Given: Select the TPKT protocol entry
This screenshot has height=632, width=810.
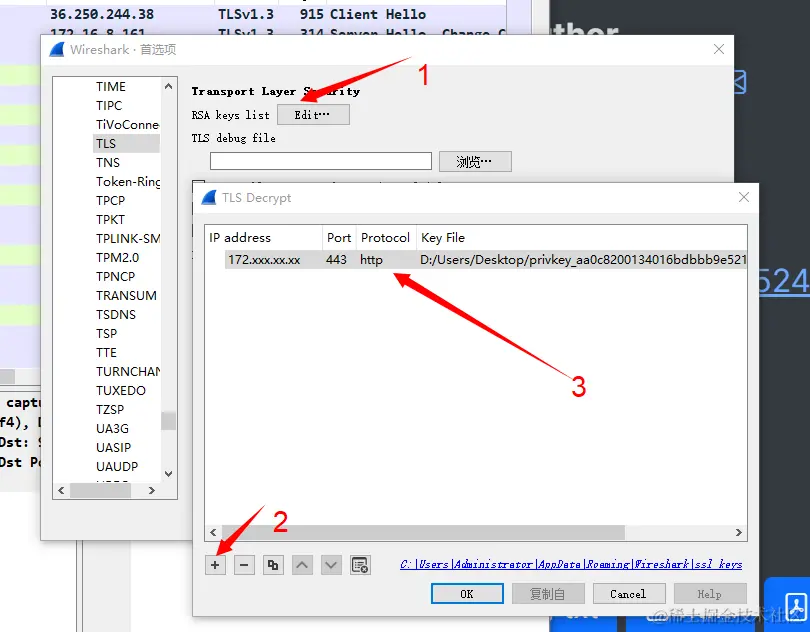Looking at the screenshot, I should coord(111,220).
